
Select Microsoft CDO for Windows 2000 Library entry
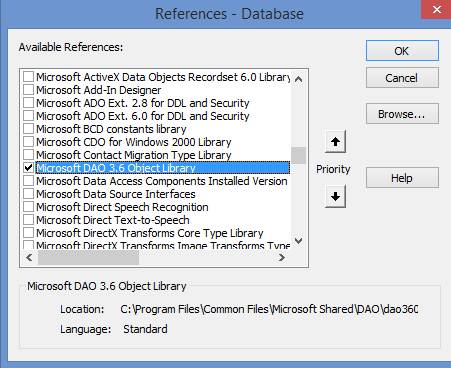point(134,142)
